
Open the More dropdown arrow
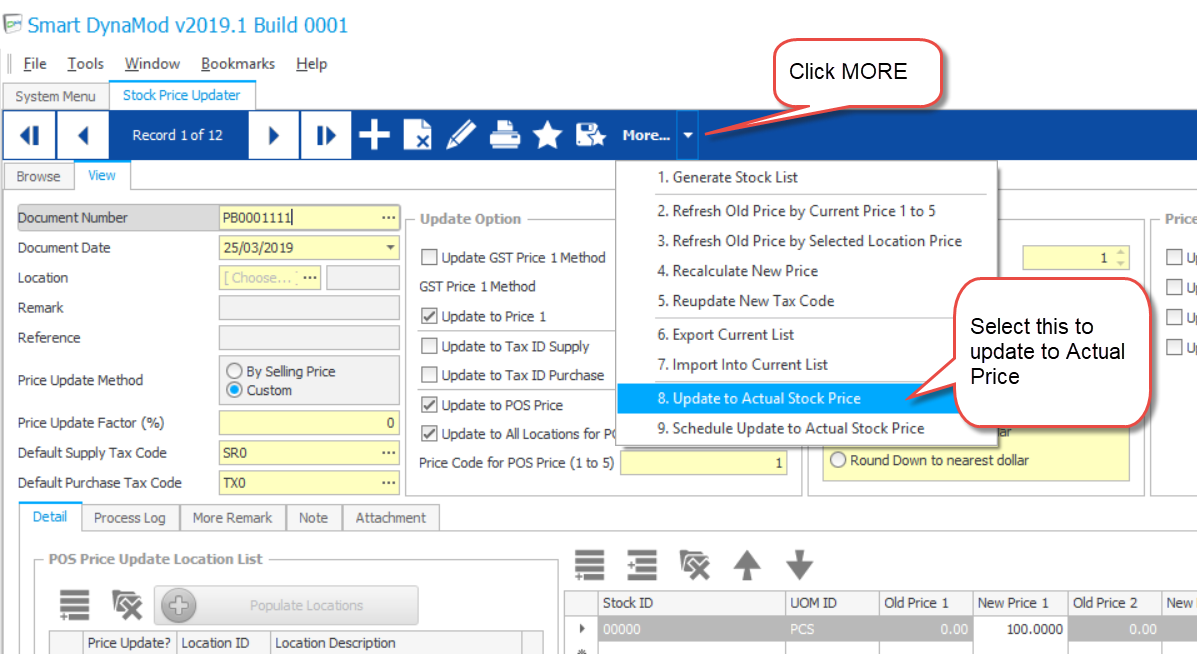(x=688, y=135)
